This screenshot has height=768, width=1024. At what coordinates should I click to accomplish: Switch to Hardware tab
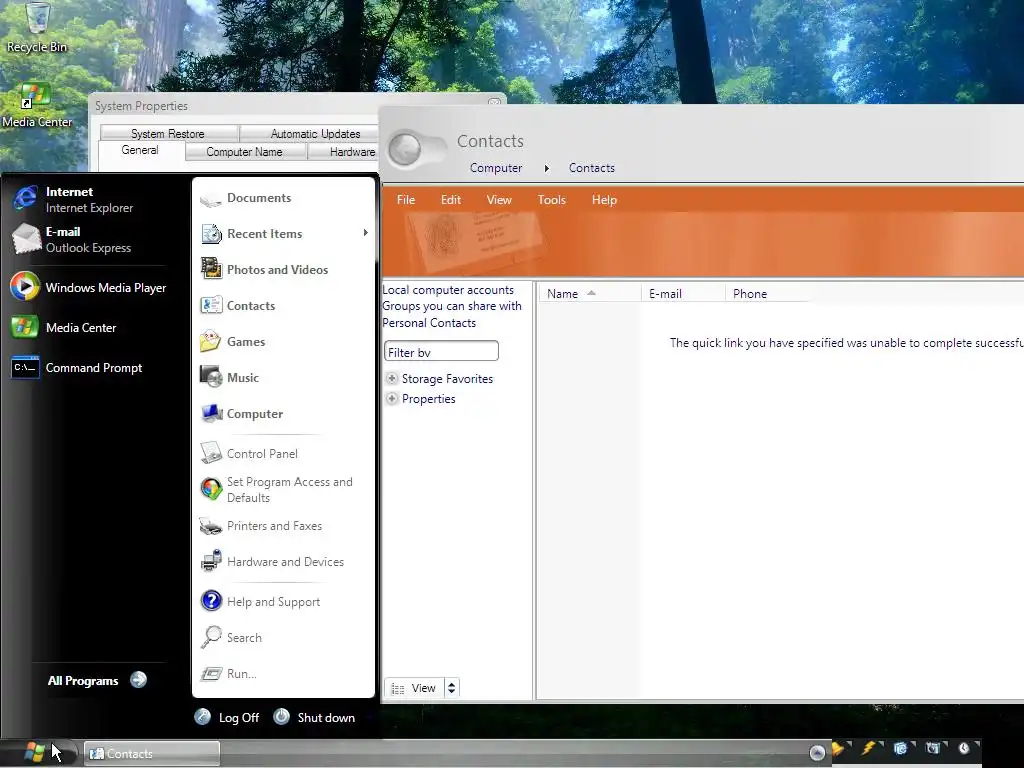344,152
